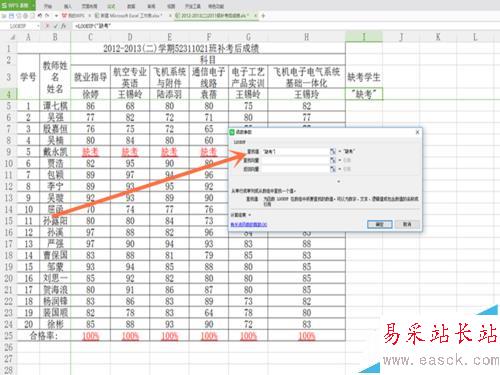500x375 pixels.
Task: Click 取消 button in function arguments dialog
Action: (x=407, y=224)
